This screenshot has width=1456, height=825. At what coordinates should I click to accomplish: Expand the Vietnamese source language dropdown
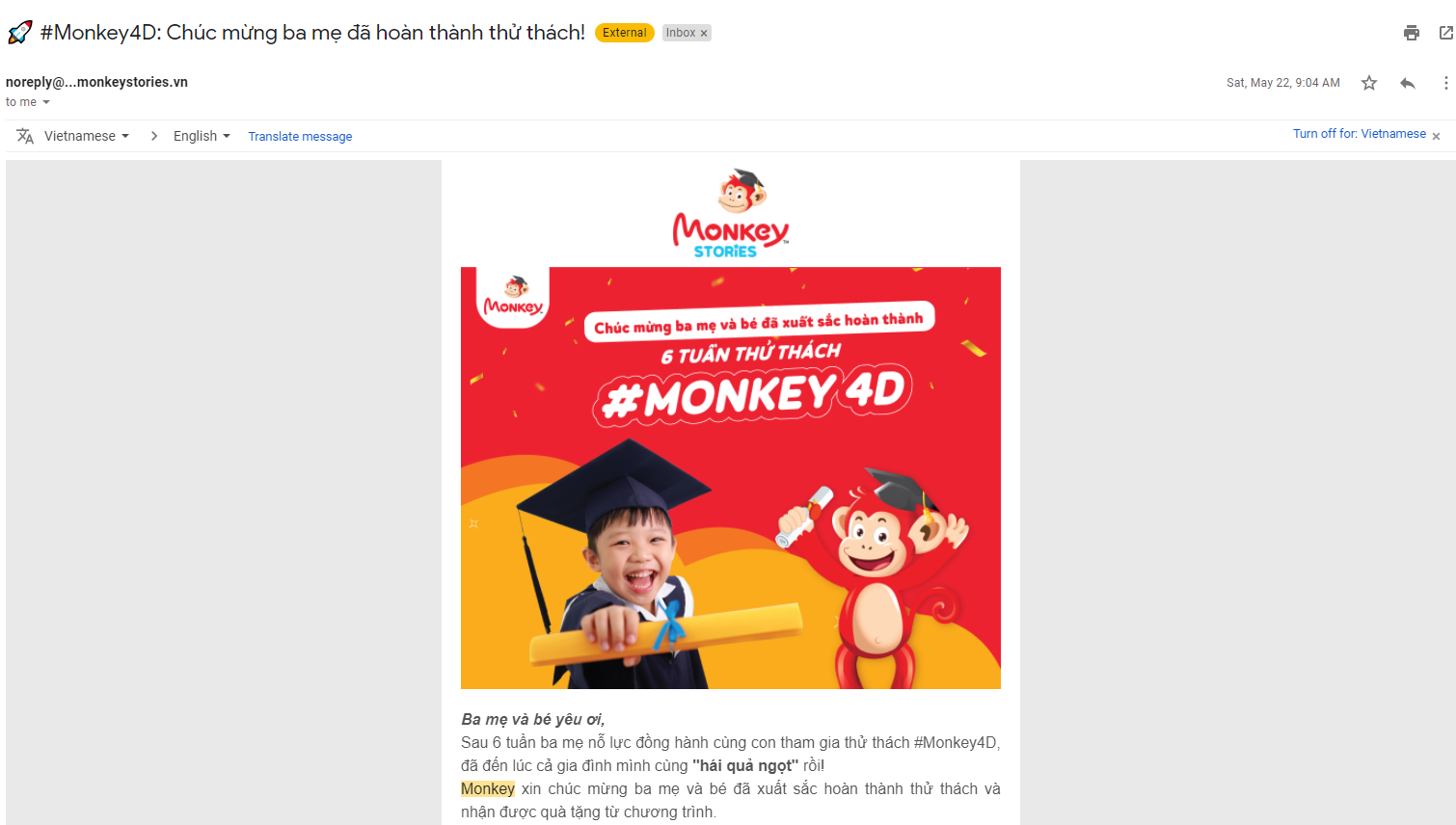87,136
